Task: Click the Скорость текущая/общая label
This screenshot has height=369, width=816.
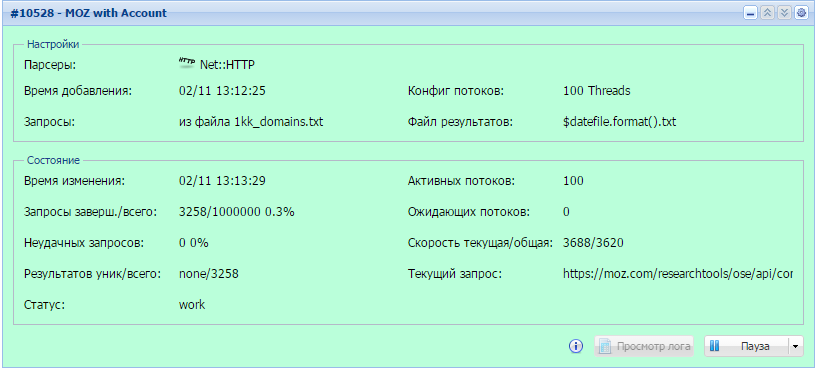Action: [x=480, y=243]
